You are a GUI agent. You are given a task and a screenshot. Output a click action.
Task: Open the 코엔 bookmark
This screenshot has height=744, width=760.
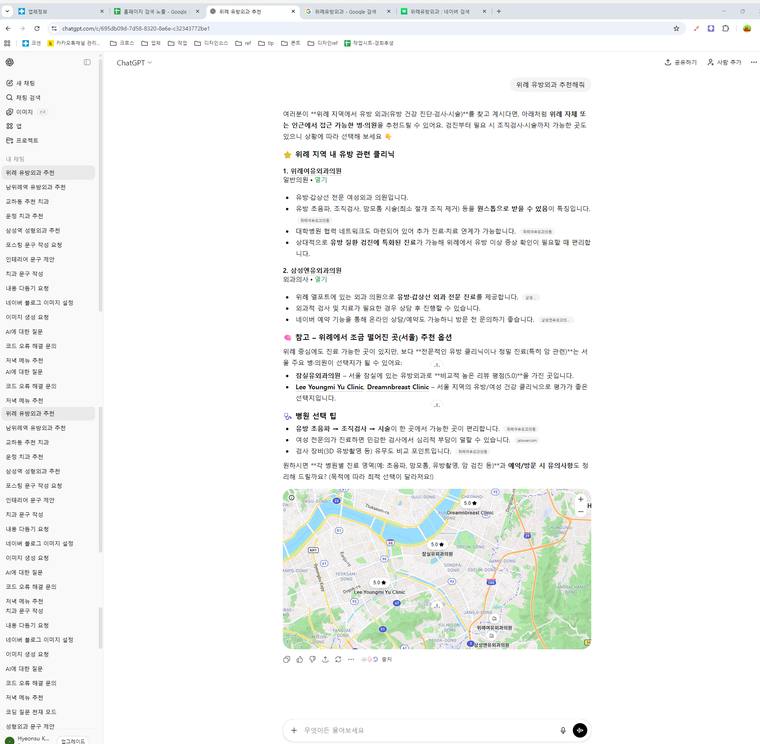pyautogui.click(x=32, y=43)
